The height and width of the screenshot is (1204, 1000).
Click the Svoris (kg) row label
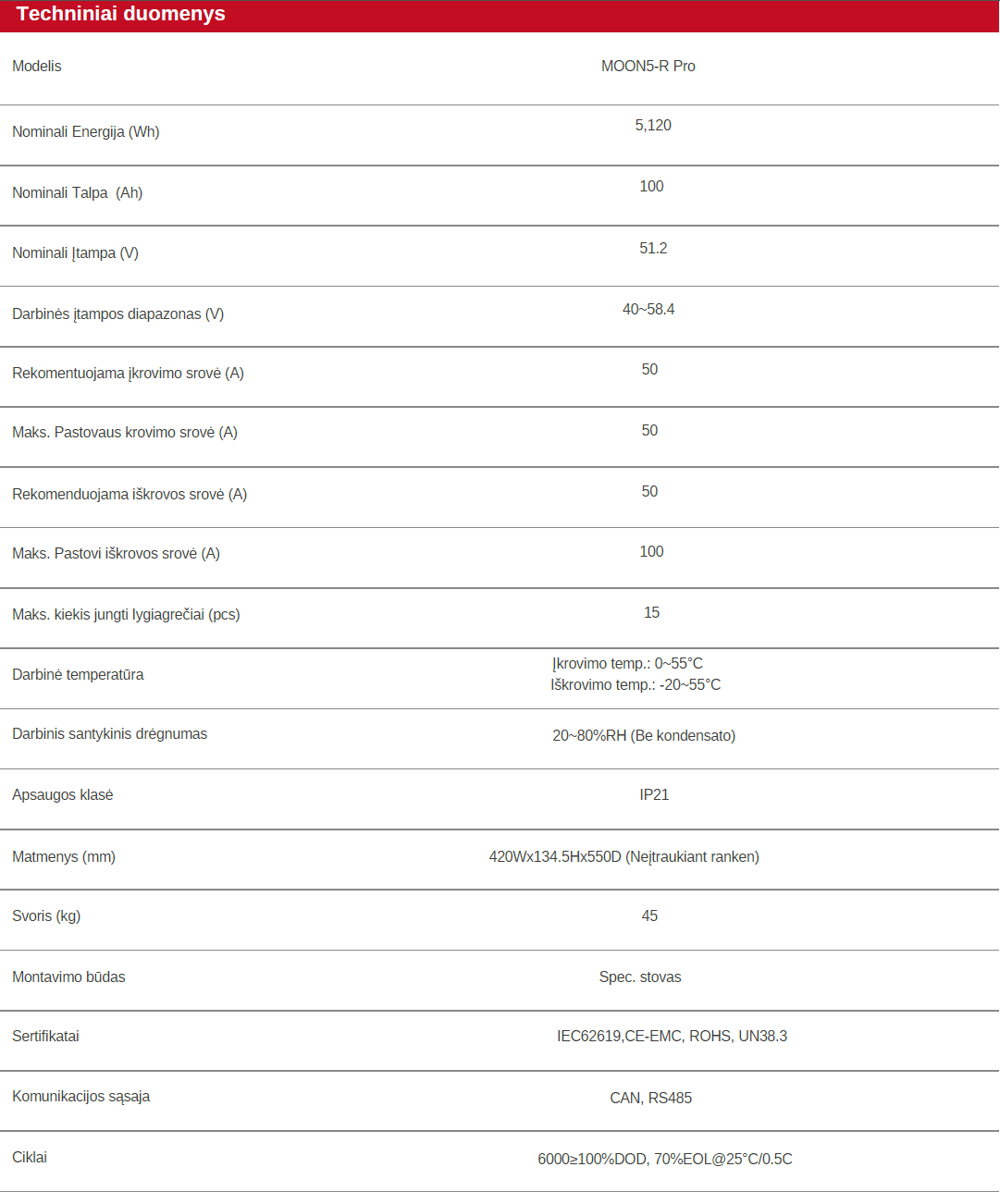[x=46, y=916]
